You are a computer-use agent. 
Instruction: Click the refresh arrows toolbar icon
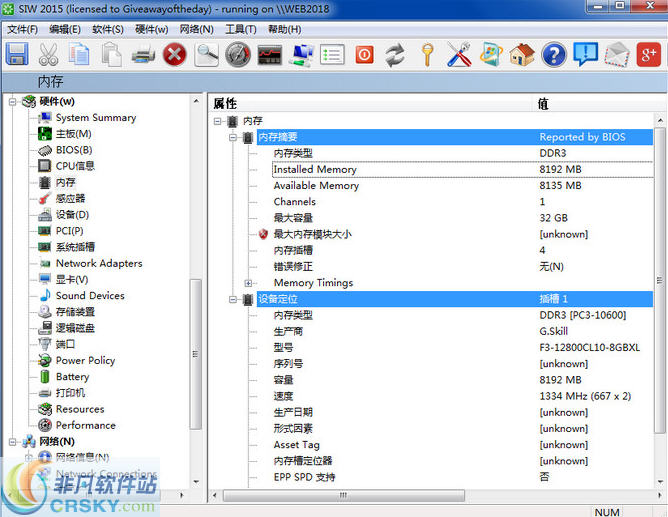tap(395, 55)
